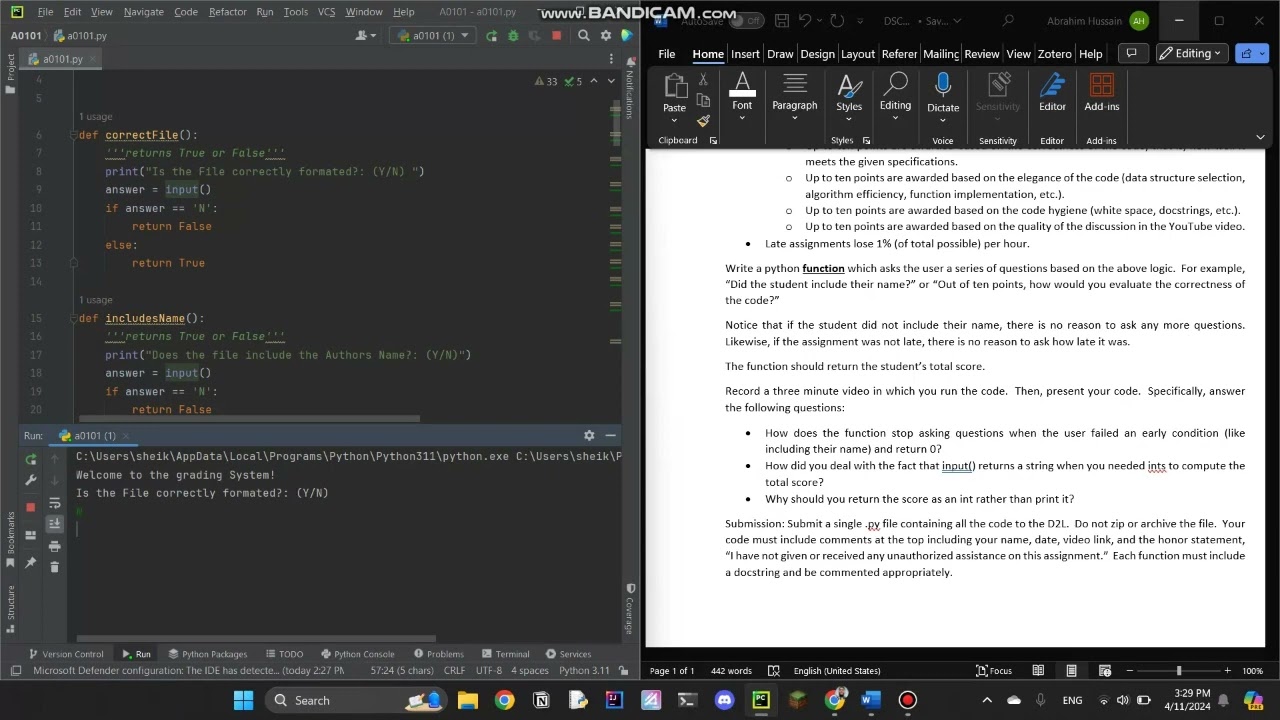Click Copy icon in Word clipboard group
Image resolution: width=1280 pixels, height=720 pixels.
(703, 100)
